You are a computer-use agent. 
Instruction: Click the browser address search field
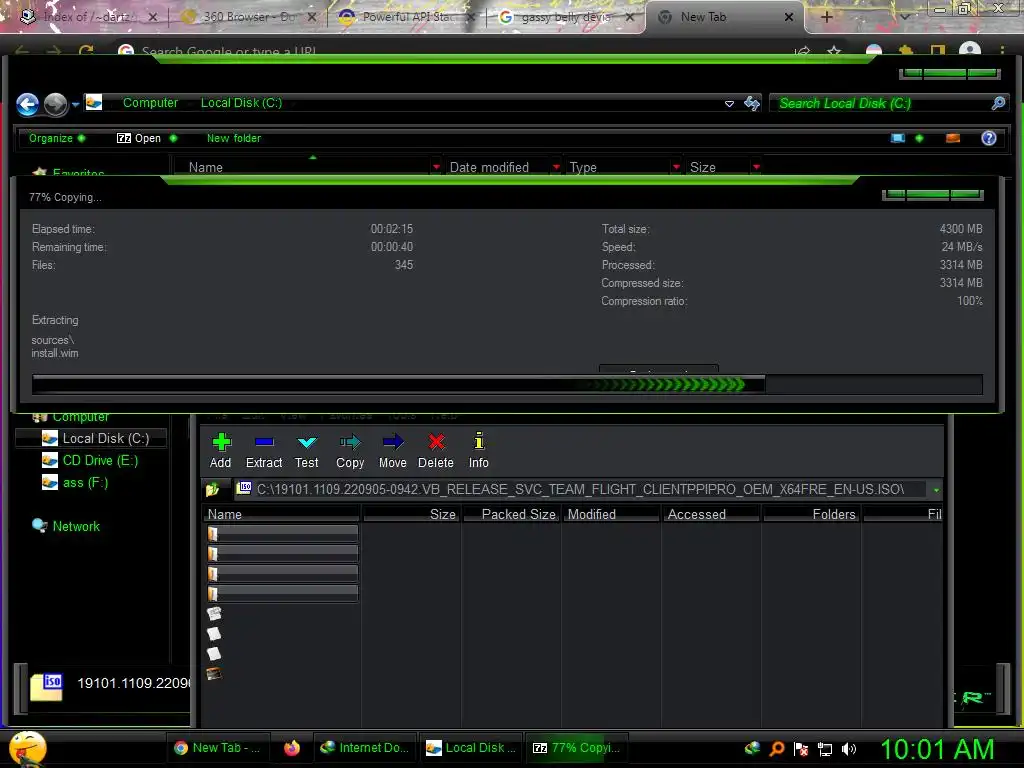pos(451,50)
